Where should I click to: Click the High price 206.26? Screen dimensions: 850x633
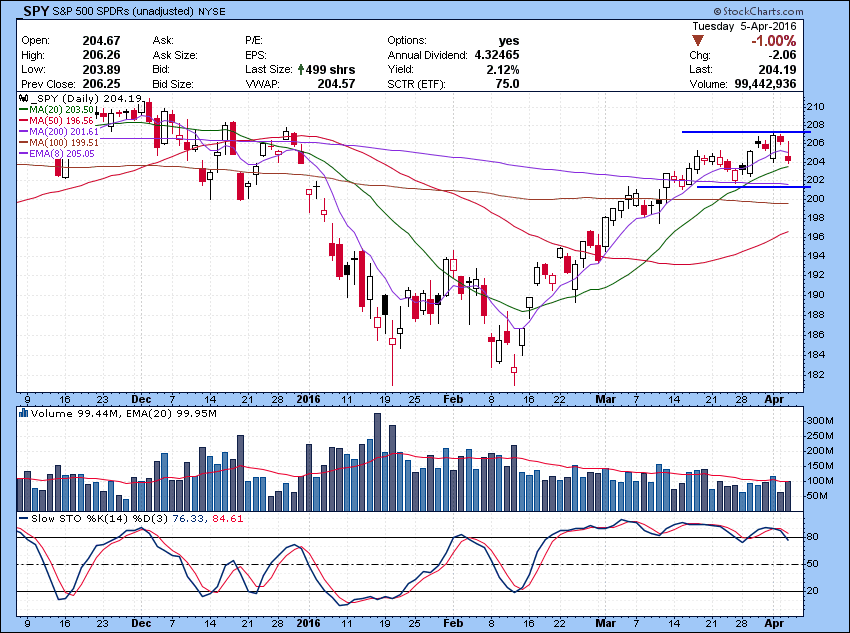pos(101,55)
